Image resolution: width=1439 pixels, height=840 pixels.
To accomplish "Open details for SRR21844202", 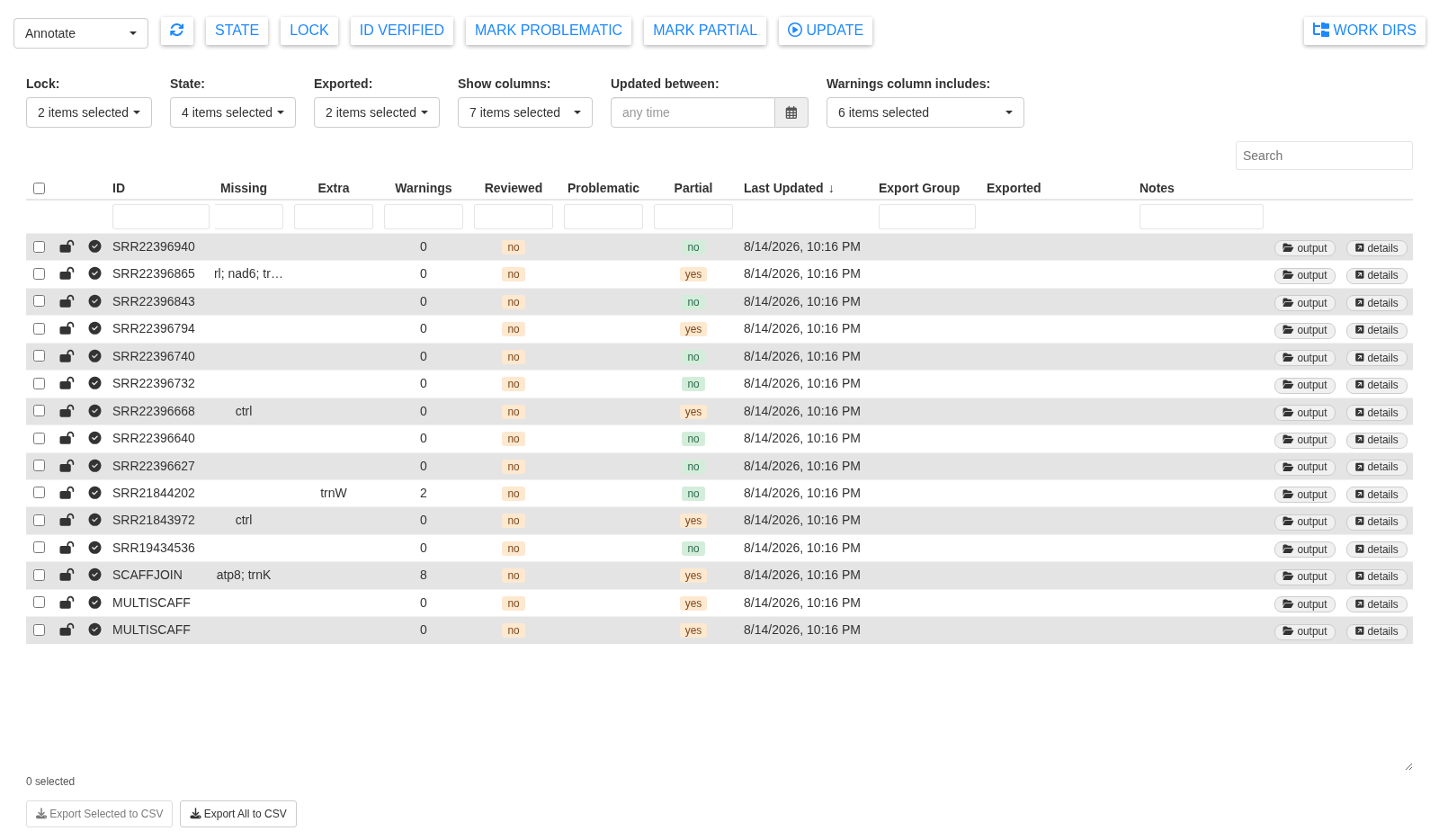I will coord(1377,495).
